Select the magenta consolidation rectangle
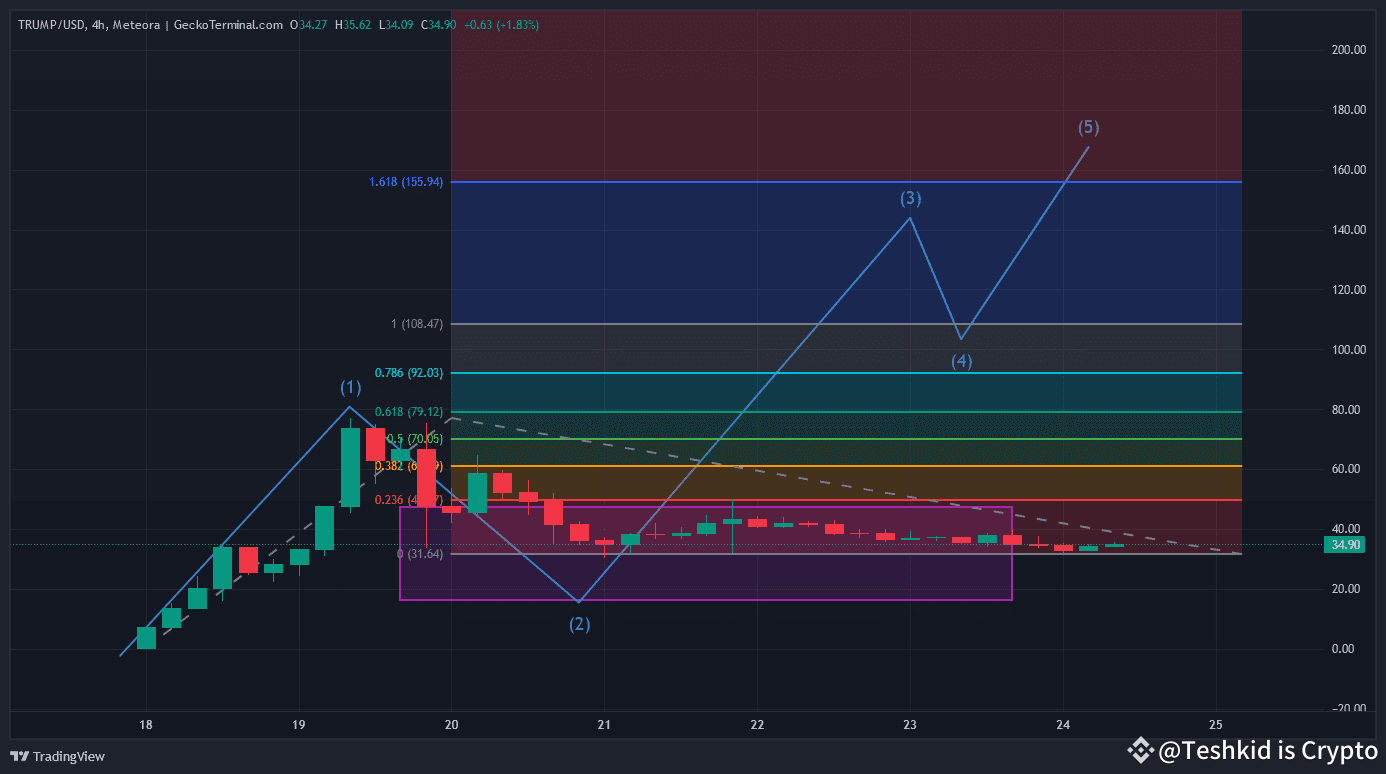 coord(706,599)
